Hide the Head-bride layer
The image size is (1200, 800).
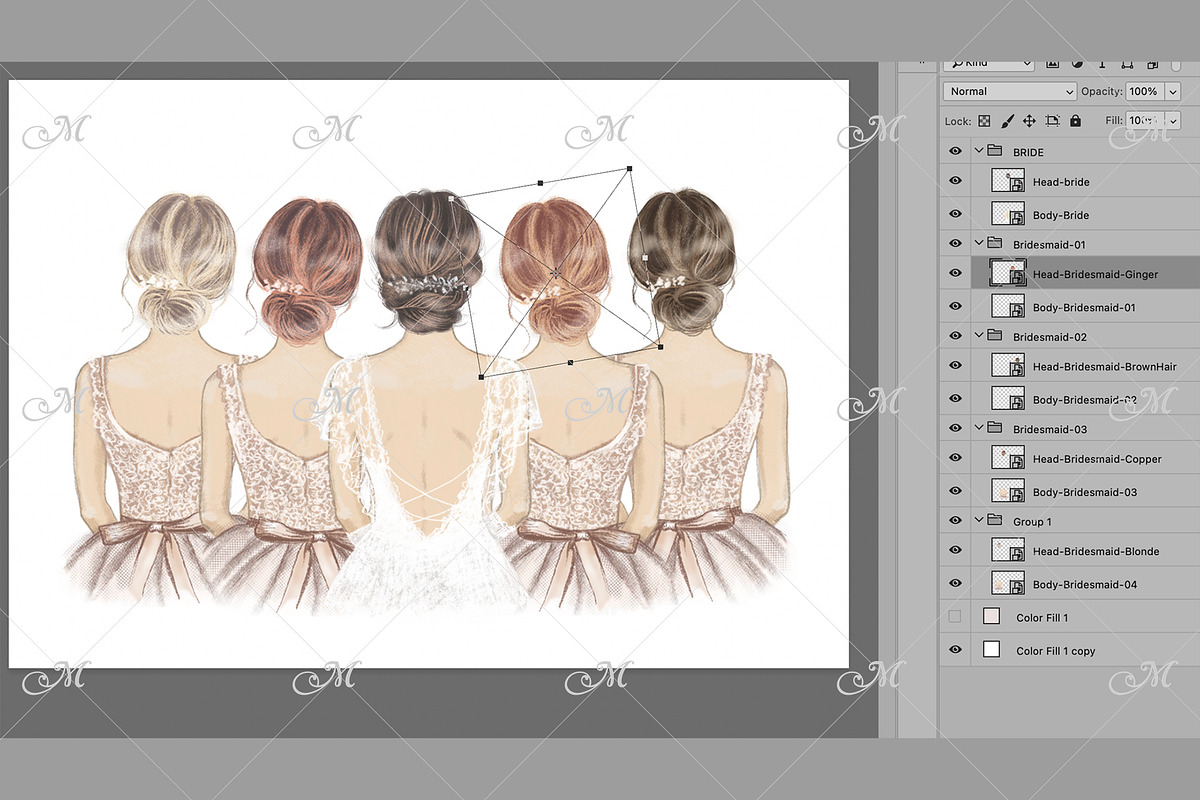(x=955, y=181)
